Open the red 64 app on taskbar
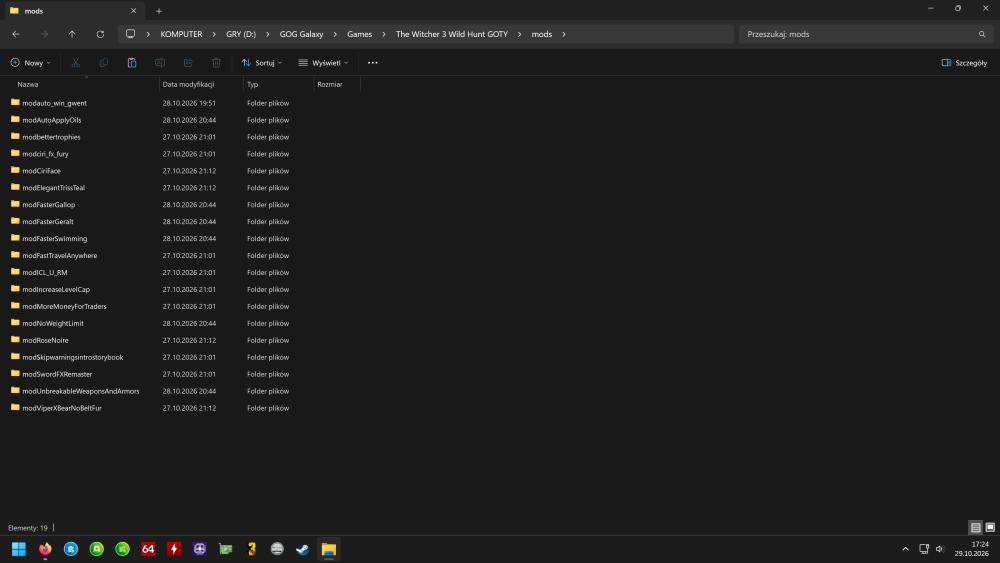1000x563 pixels. [148, 549]
